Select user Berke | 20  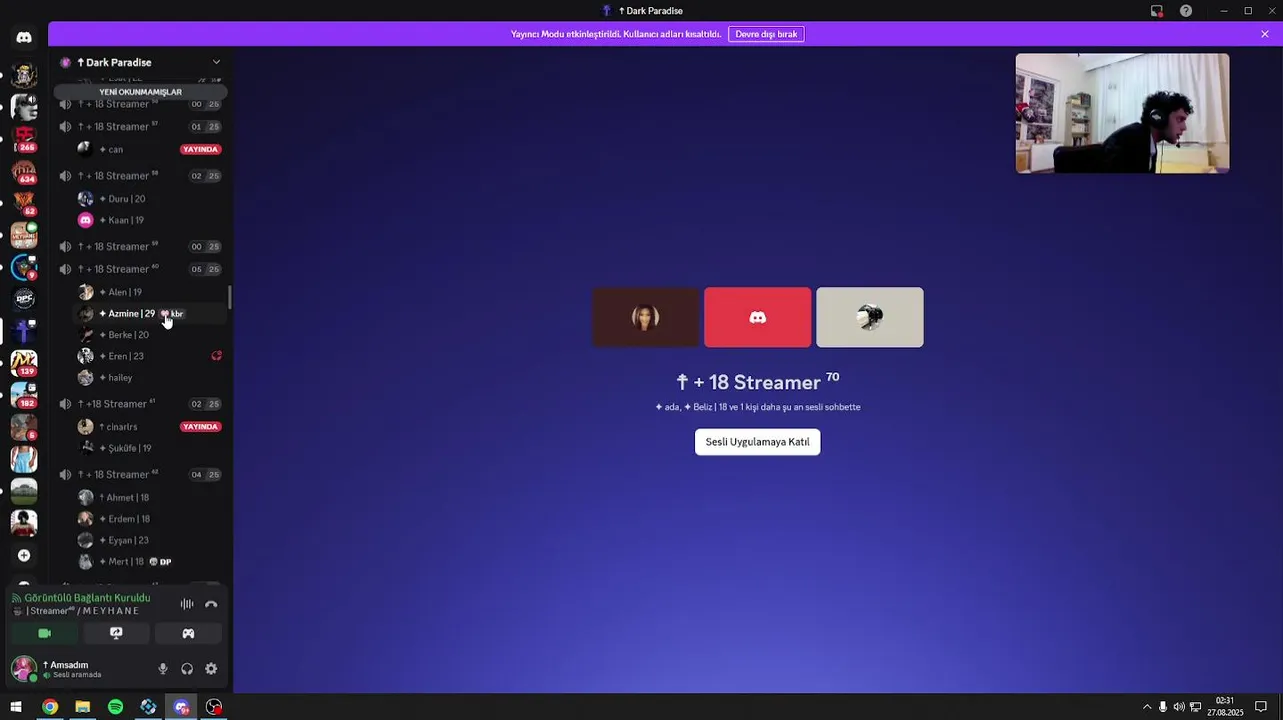coord(148,335)
